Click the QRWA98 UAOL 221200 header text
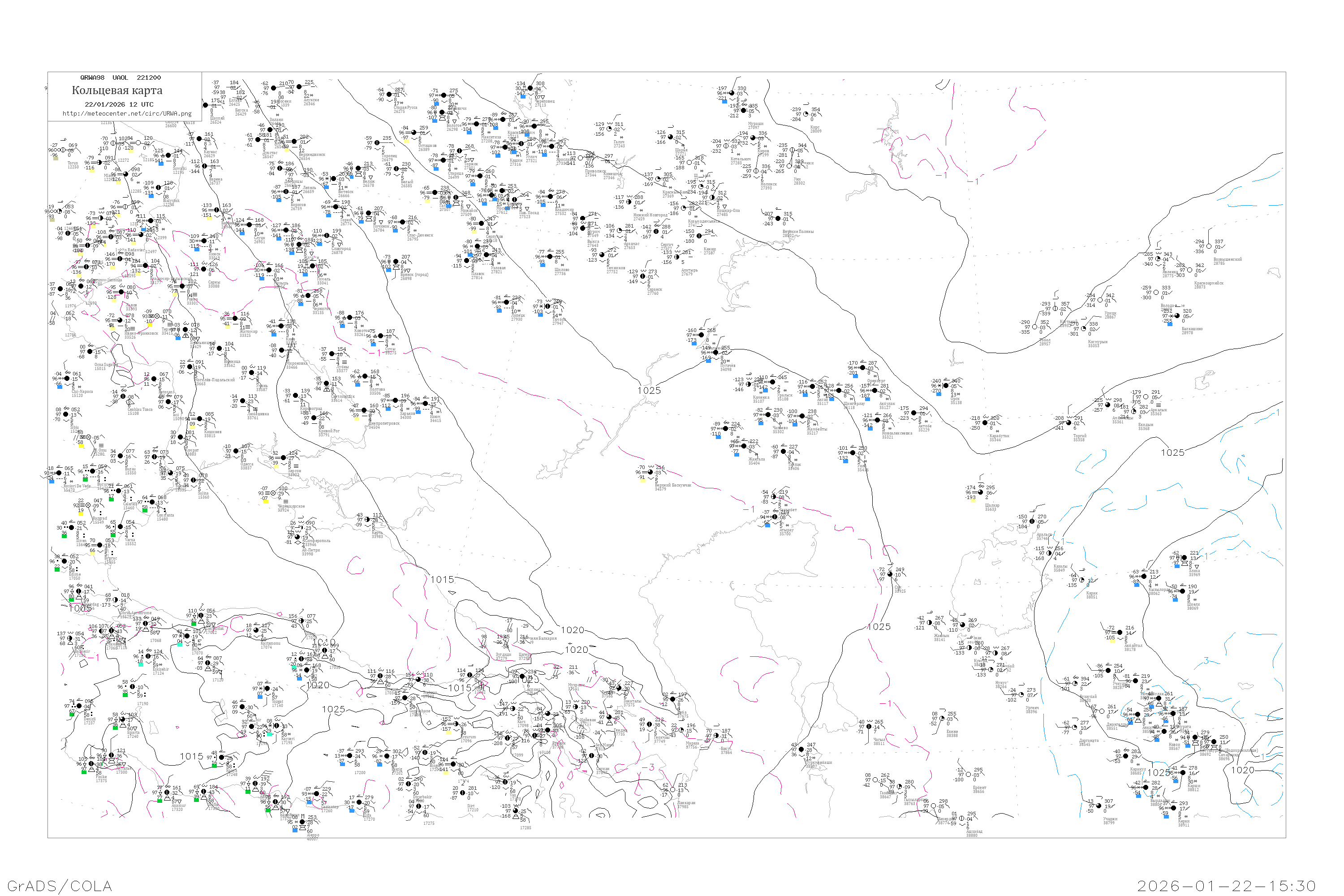The width and height of the screenshot is (1344, 896). coord(121,78)
